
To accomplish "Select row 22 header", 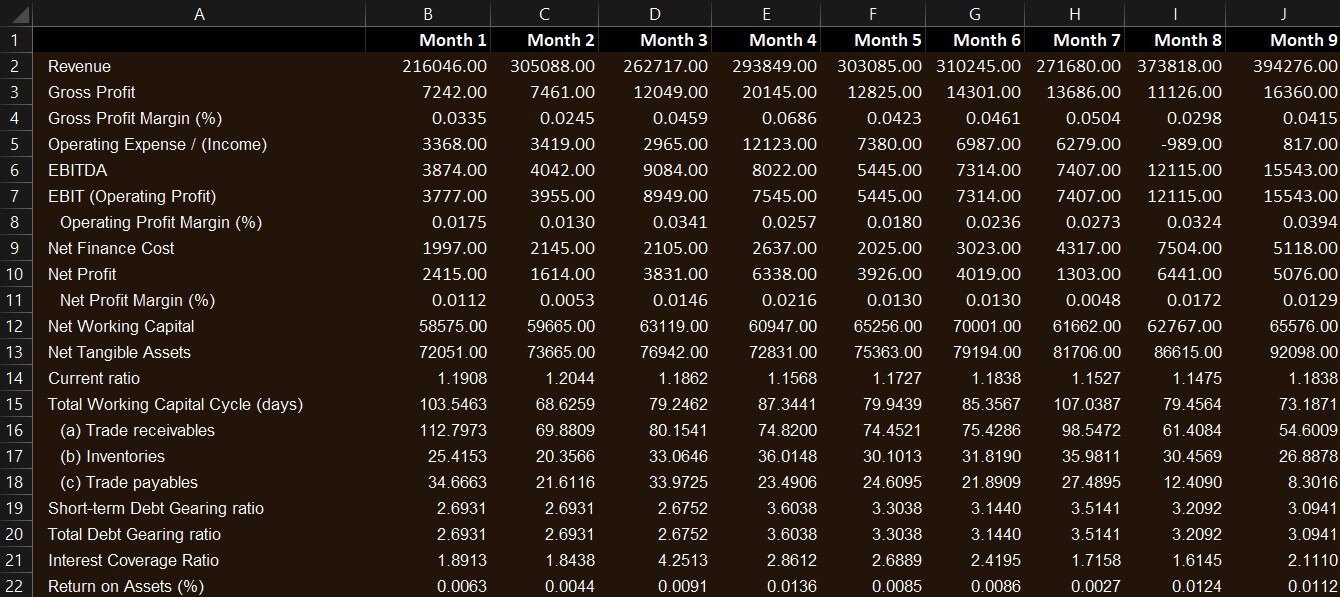I will 16,586.
